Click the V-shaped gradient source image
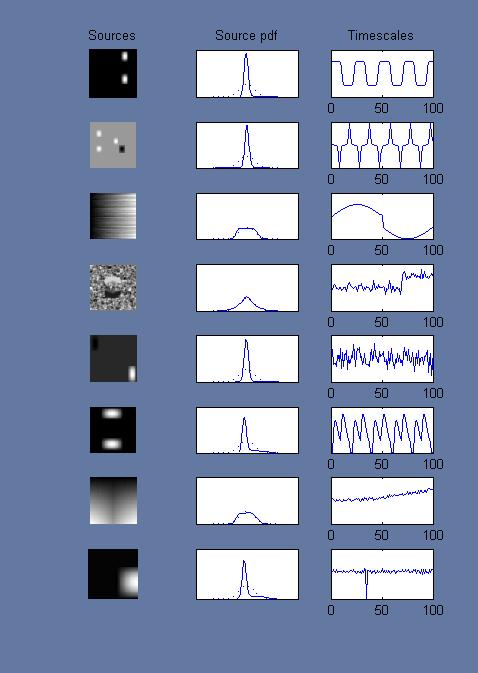Viewport: 478px width, 673px height. click(113, 500)
